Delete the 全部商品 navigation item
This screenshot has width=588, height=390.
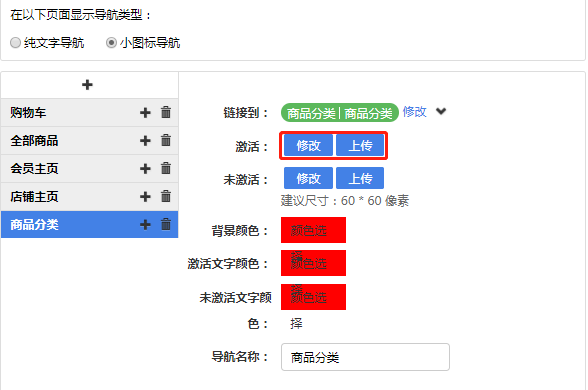tap(166, 140)
